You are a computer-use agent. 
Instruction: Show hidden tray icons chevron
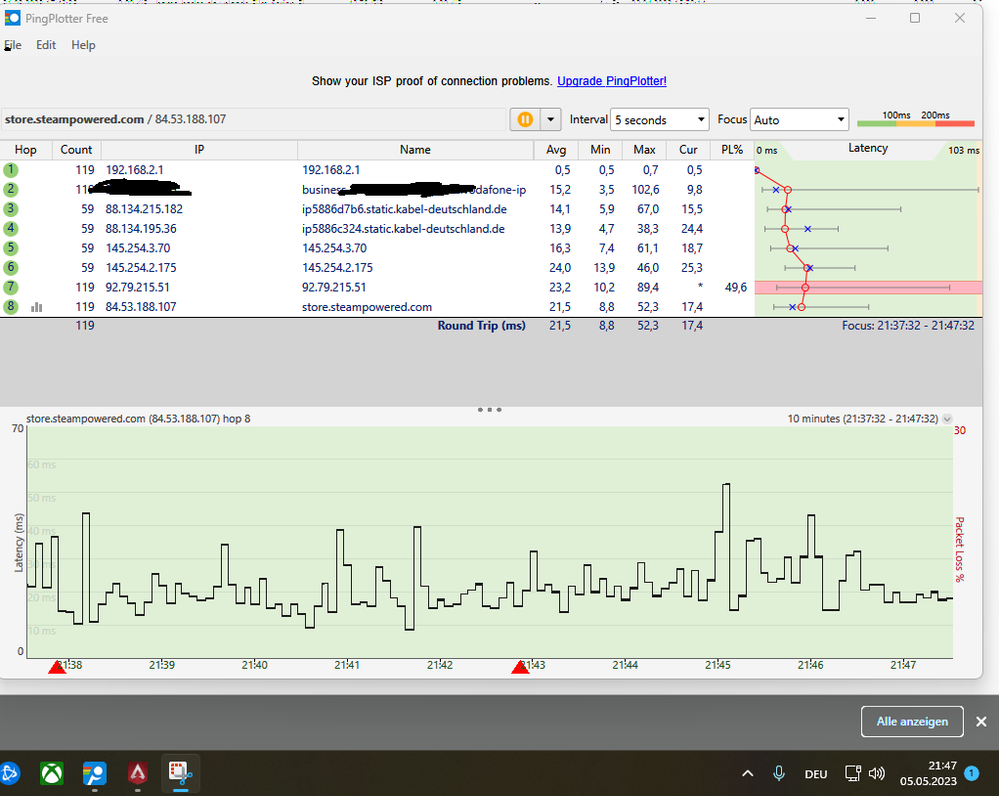747,774
